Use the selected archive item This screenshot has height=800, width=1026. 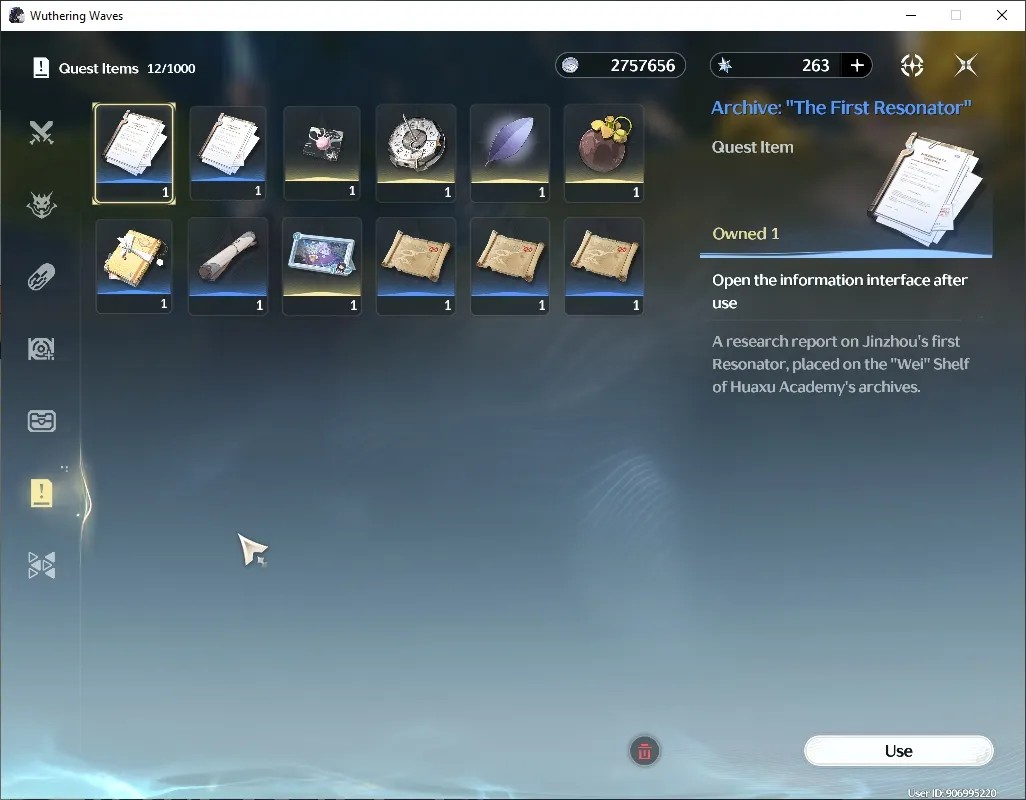point(898,751)
